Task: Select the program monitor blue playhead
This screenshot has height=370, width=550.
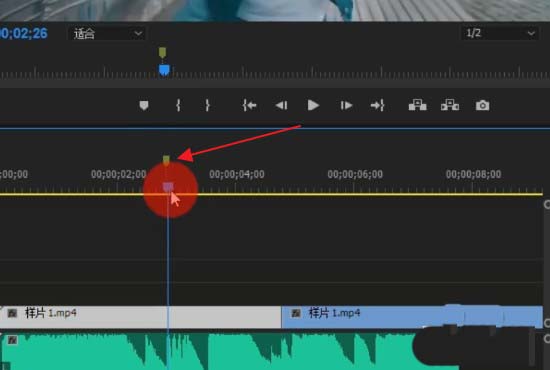Action: pyautogui.click(x=164, y=70)
